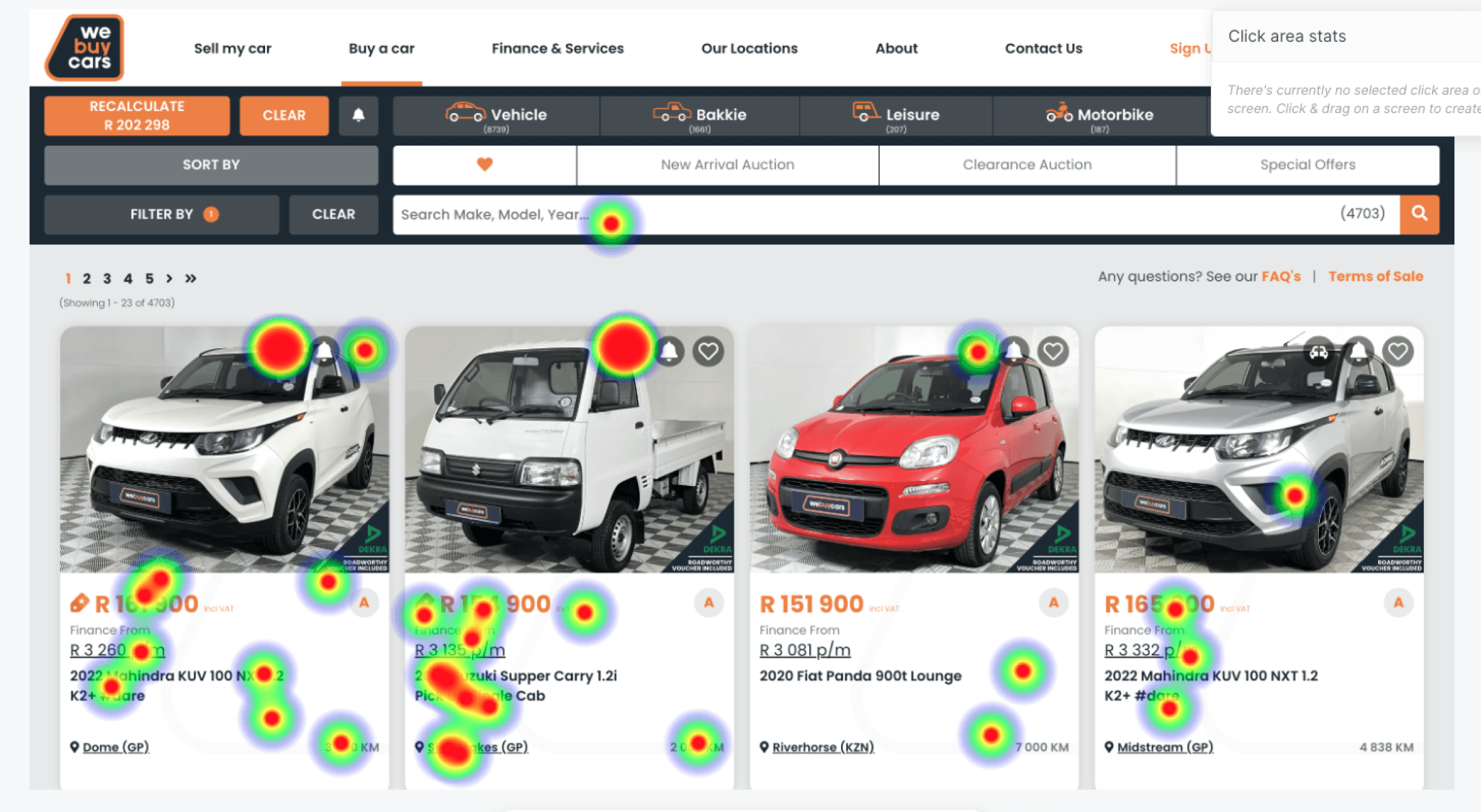Image resolution: width=1481 pixels, height=812 pixels.
Task: Open the R 3 081 p/m finance link
Action: [x=805, y=650]
